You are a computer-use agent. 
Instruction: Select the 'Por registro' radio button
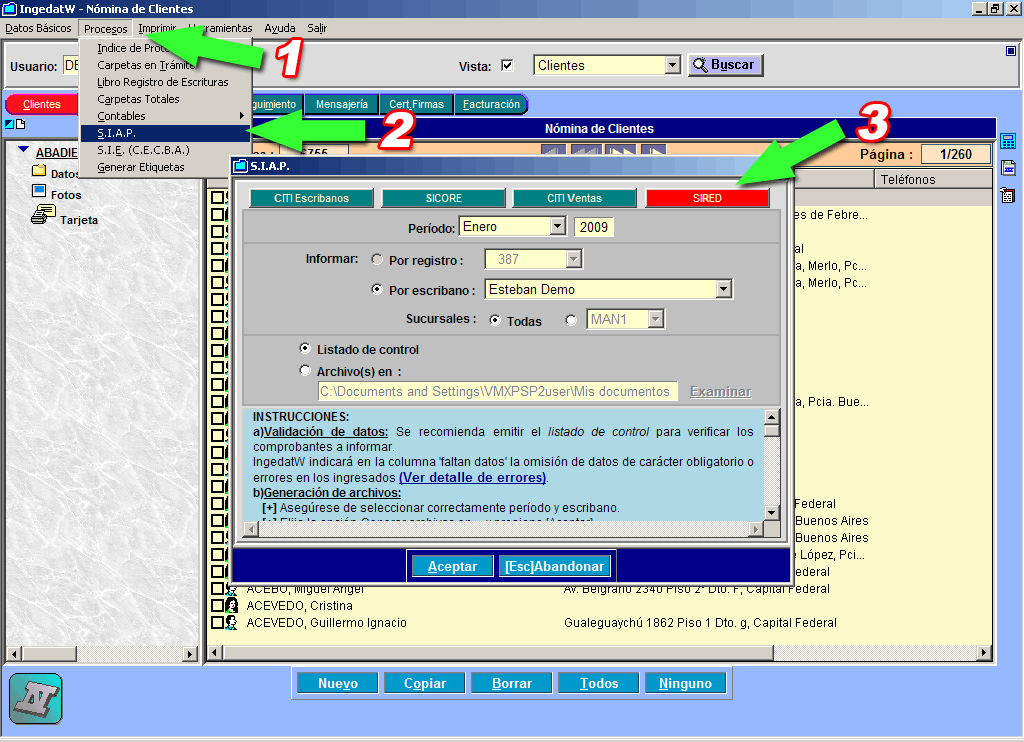377,260
